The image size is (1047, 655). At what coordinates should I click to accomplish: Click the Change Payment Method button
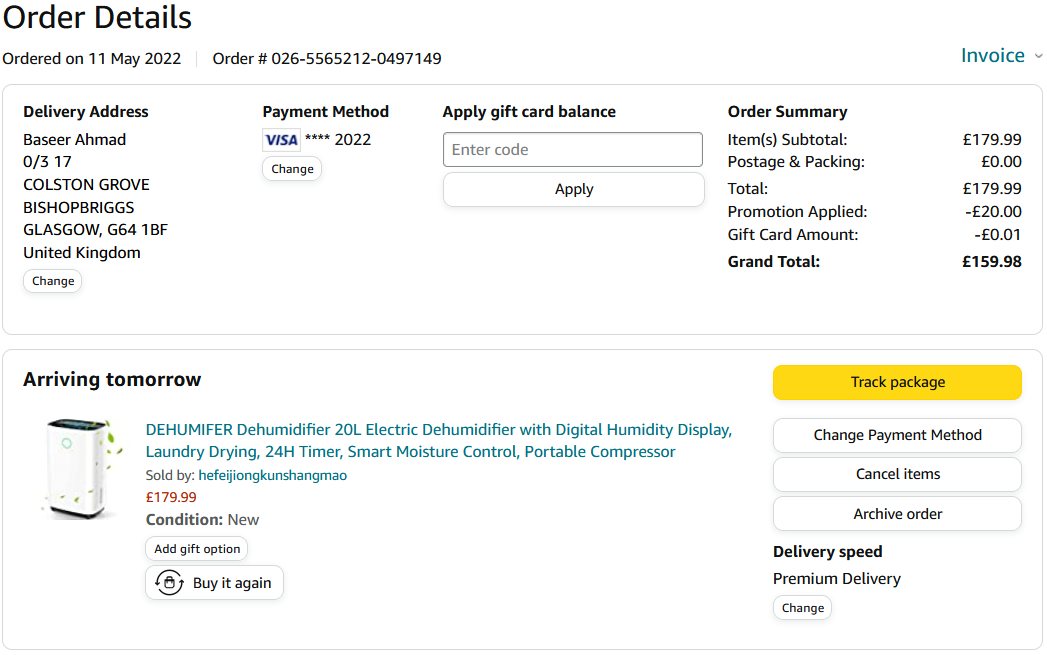(897, 435)
